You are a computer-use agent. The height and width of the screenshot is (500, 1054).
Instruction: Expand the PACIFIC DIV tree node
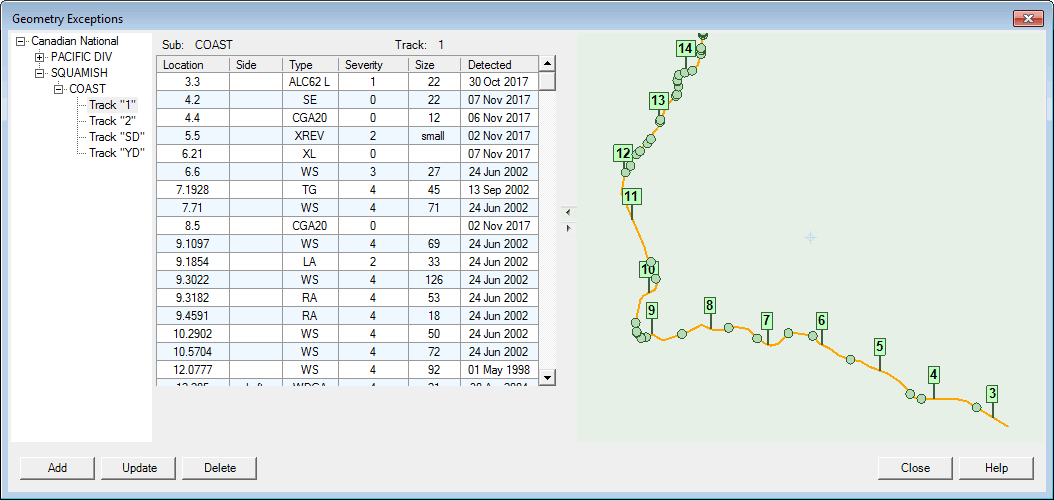tap(40, 57)
